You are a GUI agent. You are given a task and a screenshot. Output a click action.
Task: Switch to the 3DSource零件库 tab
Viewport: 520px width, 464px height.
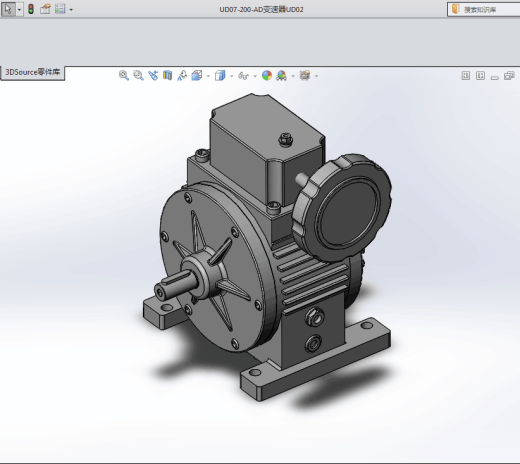(33, 72)
